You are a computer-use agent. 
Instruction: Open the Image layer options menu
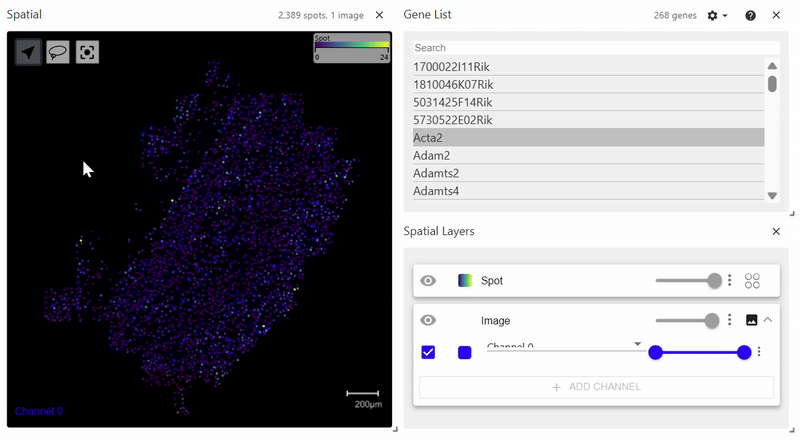[x=730, y=320]
